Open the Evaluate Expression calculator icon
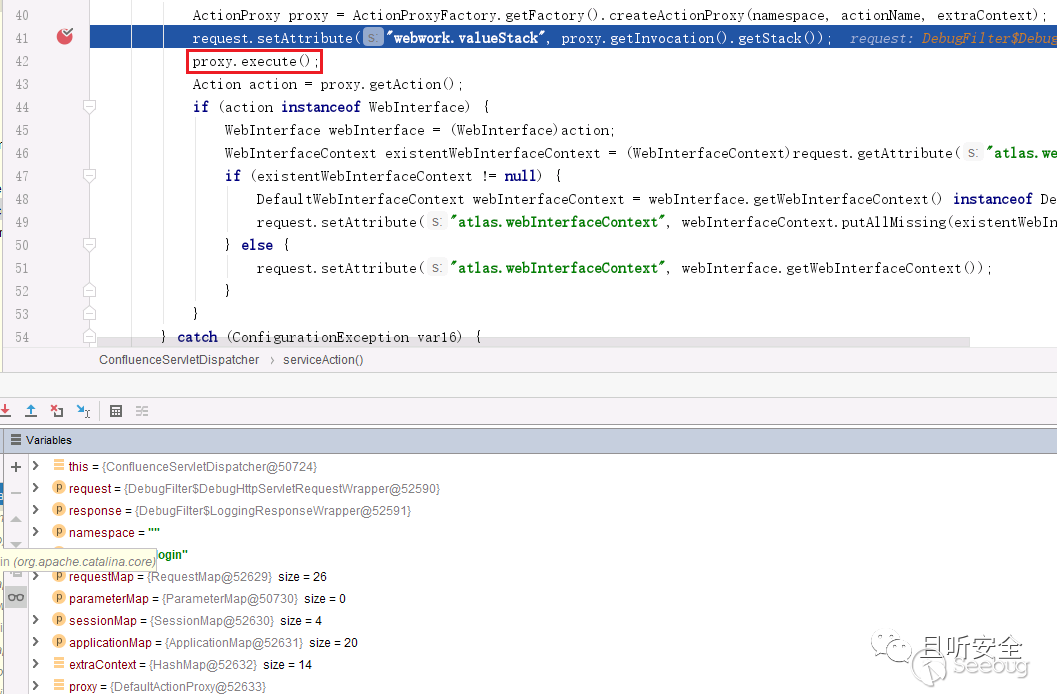Viewport: 1057px width, 694px height. 116,411
